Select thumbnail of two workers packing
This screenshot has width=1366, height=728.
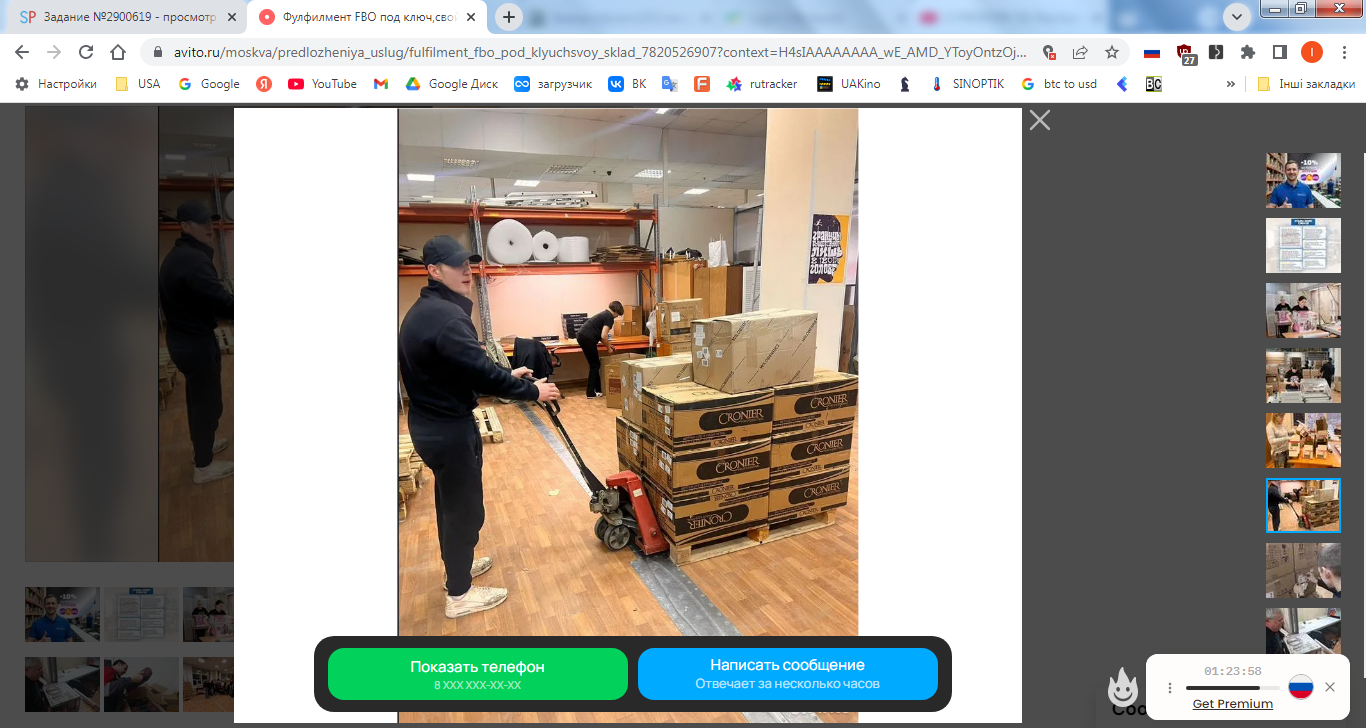click(x=1303, y=311)
